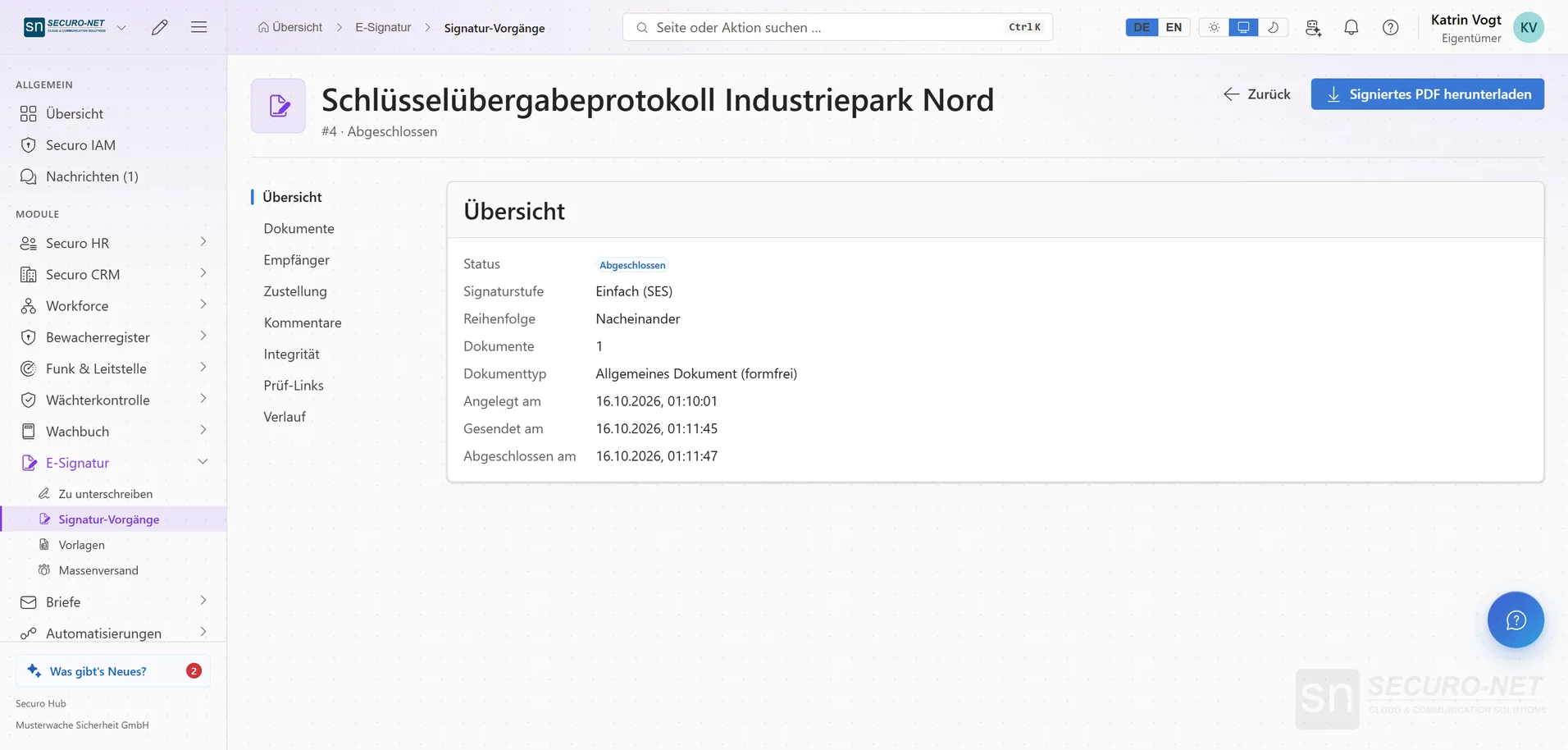The image size is (1568, 750).
Task: Expand the Securo CRM module
Action: pos(113,274)
